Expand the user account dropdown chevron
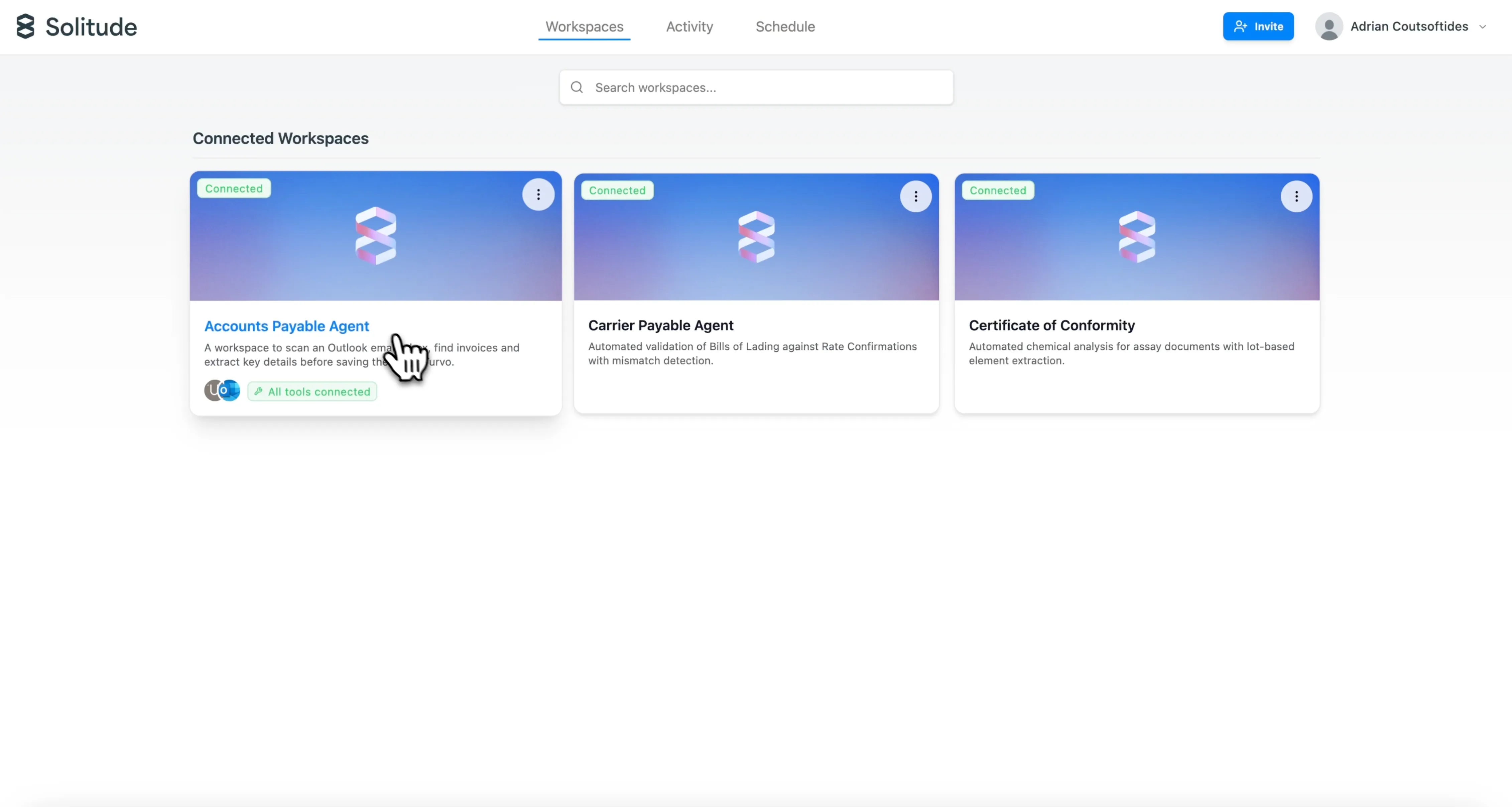 coord(1483,27)
